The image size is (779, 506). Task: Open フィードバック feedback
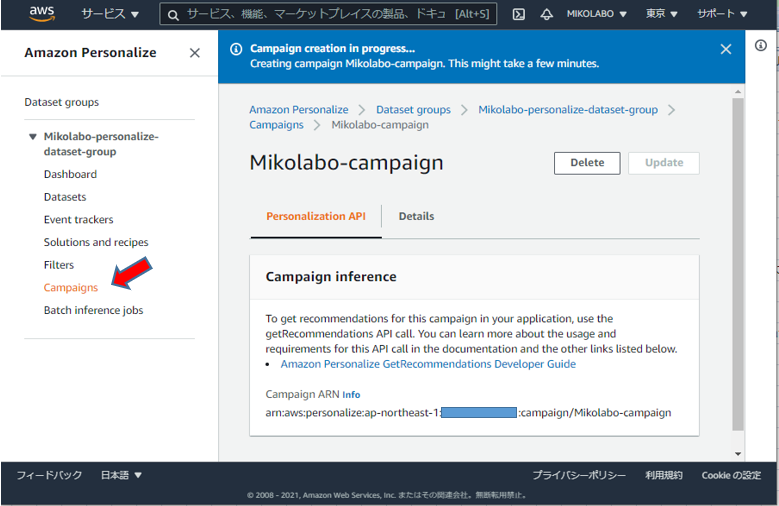[x=49, y=475]
